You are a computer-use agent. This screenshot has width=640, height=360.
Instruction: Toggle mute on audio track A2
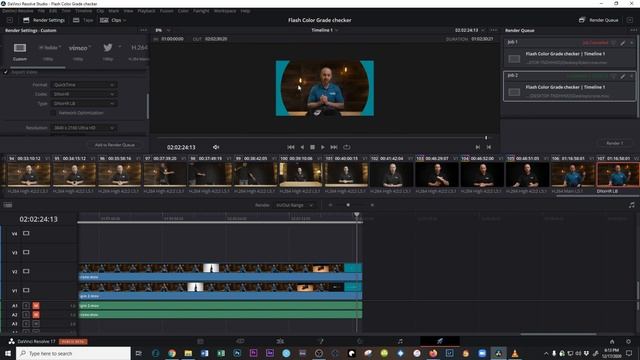tap(36, 315)
